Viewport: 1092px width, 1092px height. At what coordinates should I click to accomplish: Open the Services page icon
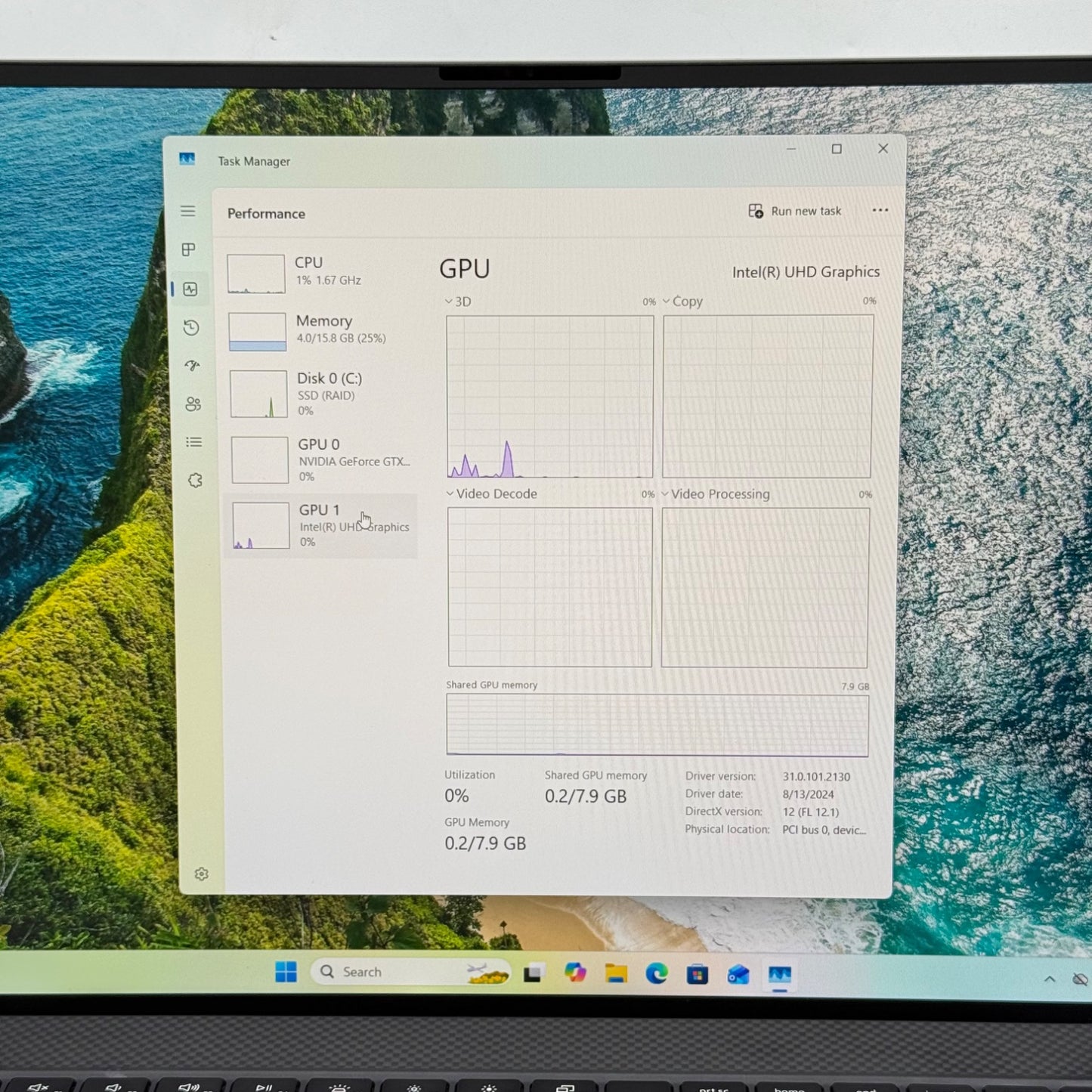[195, 481]
